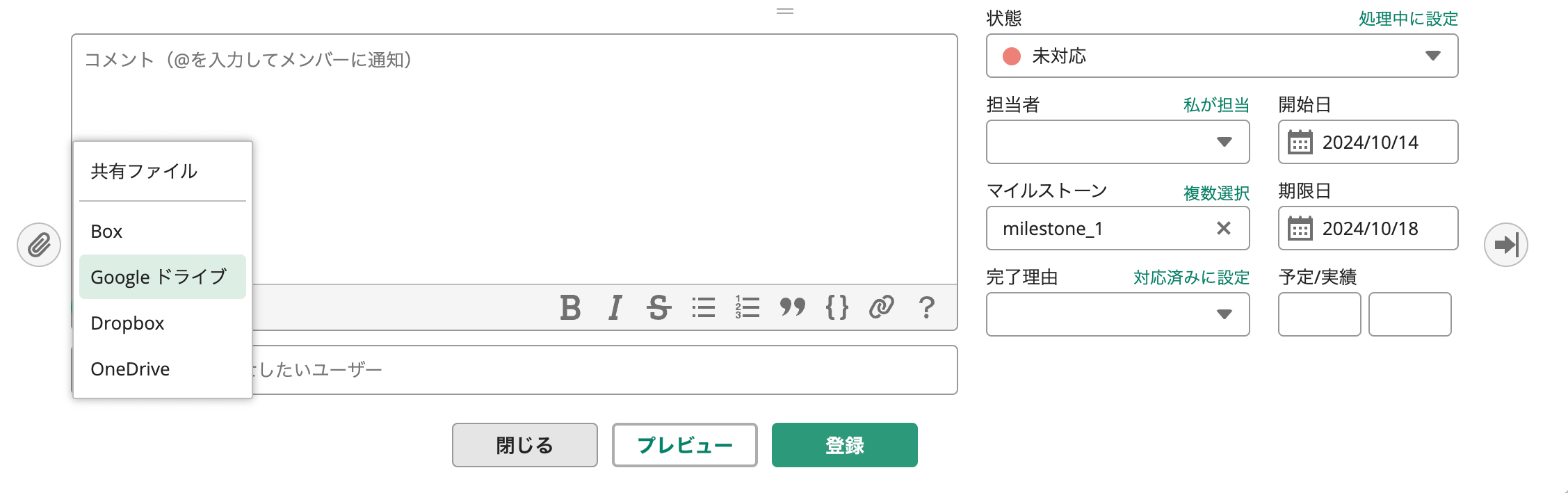Click the green 登録 submit button
The width and height of the screenshot is (1568, 493).
844,445
